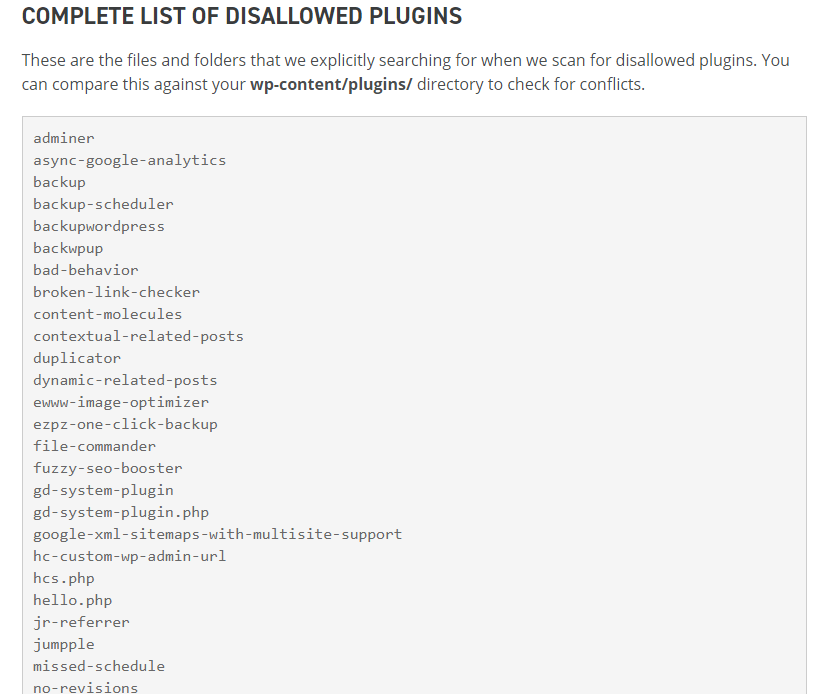Click the 'file-commander' list item

coord(94,446)
